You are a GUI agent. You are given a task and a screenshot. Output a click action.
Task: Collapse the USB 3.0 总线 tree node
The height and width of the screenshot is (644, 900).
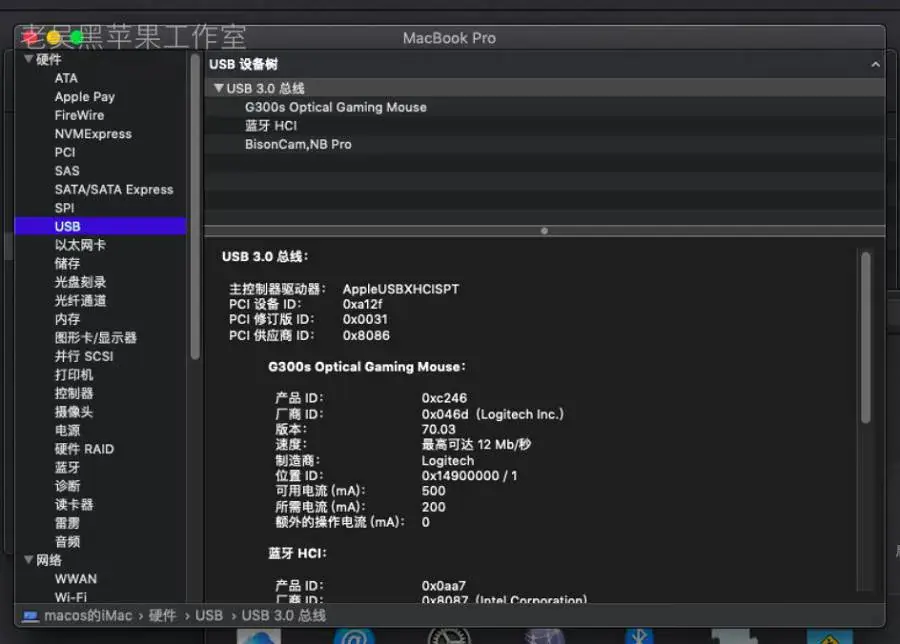(x=218, y=88)
